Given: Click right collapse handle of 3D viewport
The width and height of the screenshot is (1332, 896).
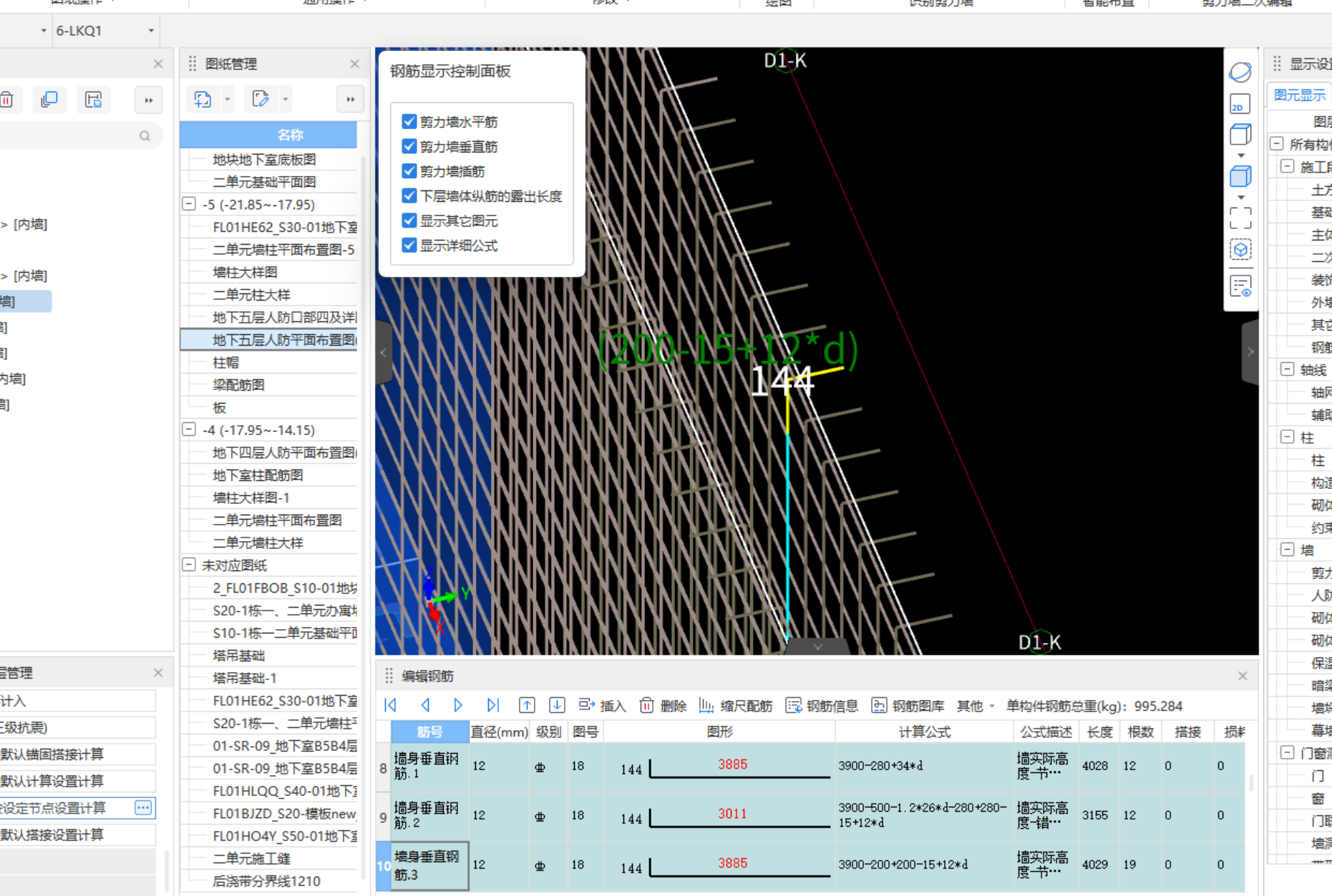Looking at the screenshot, I should (1250, 352).
